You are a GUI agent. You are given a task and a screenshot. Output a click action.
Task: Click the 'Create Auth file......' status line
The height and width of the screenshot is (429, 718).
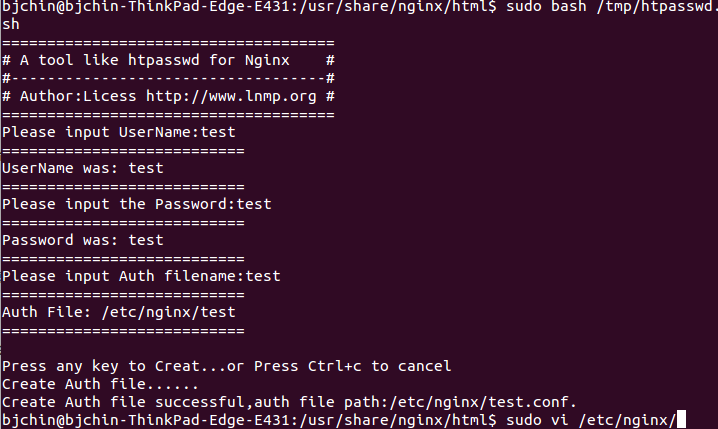click(100, 384)
